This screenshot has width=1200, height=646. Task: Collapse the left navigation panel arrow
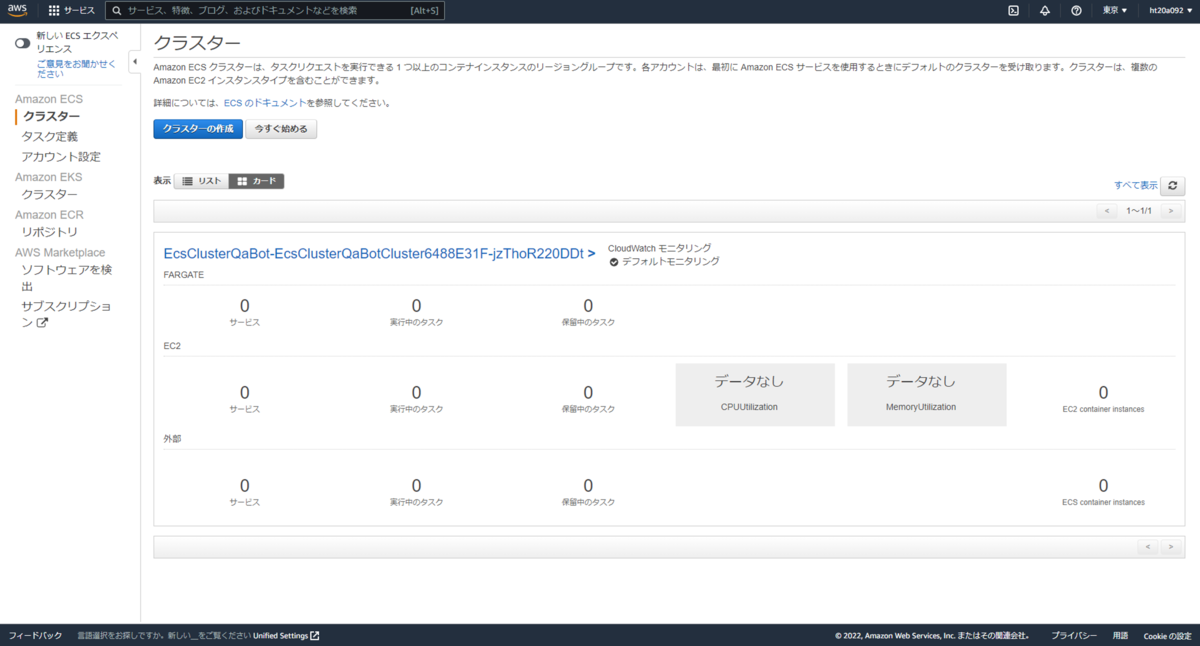[135, 63]
